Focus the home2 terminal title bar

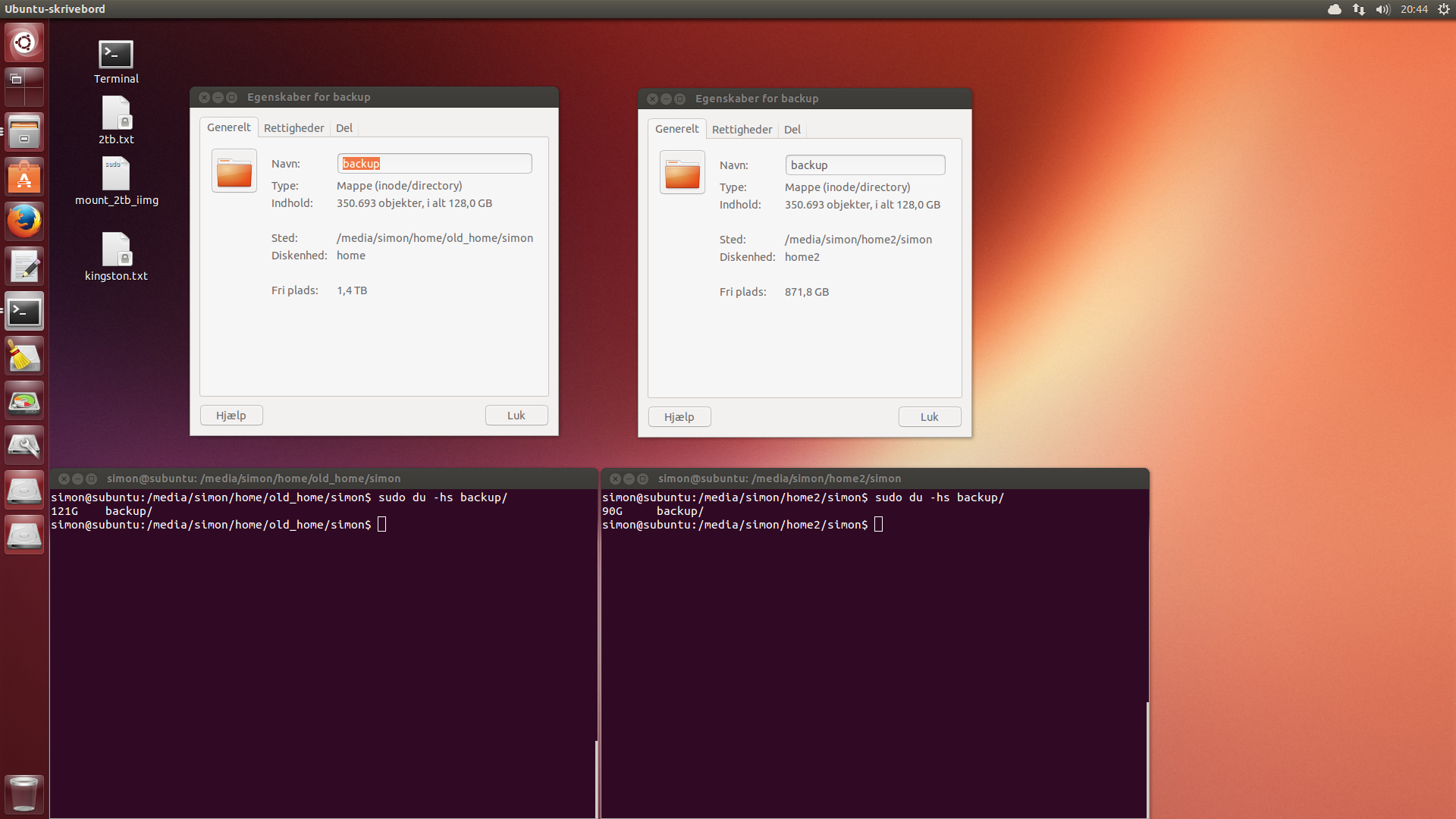(x=875, y=479)
